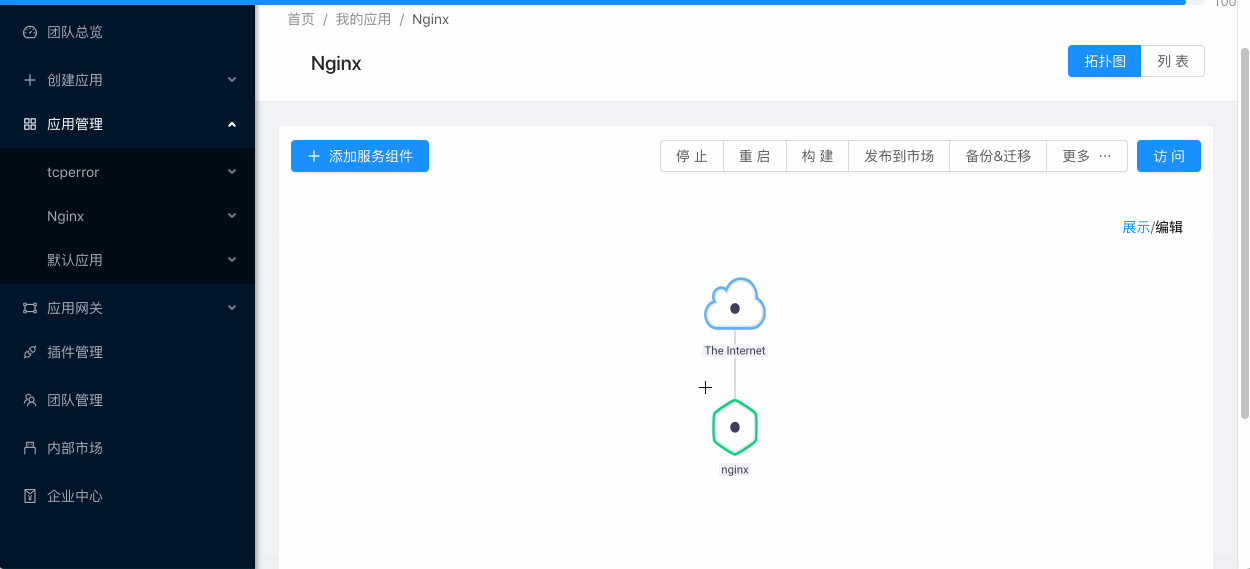Click the 内部市场 shop icon

(x=30, y=448)
